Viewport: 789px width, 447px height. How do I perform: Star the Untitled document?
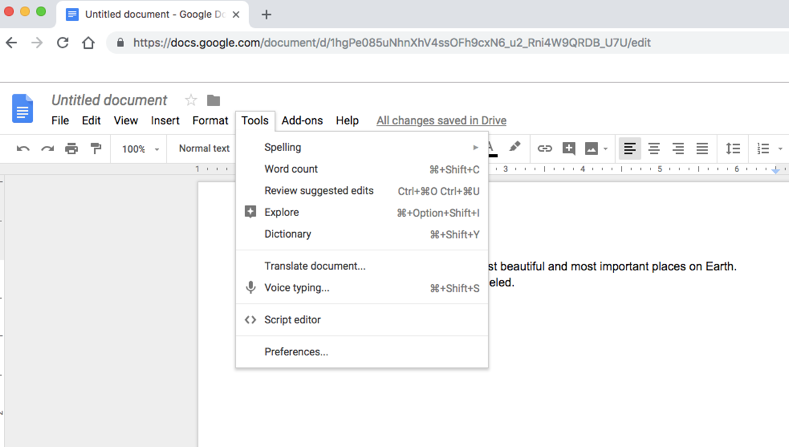pyautogui.click(x=191, y=100)
